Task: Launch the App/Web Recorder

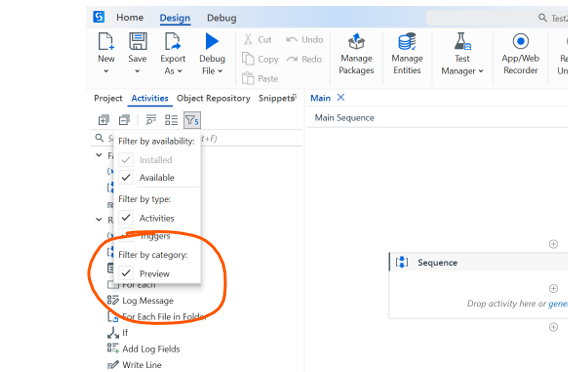Action: (x=521, y=54)
